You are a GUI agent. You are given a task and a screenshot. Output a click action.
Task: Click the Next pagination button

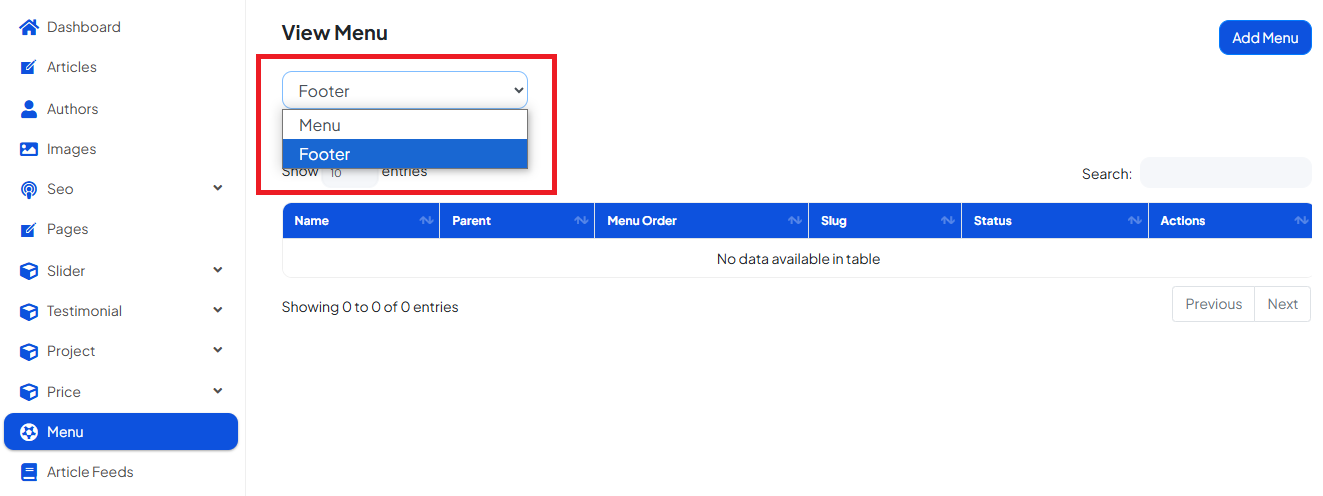click(1282, 304)
